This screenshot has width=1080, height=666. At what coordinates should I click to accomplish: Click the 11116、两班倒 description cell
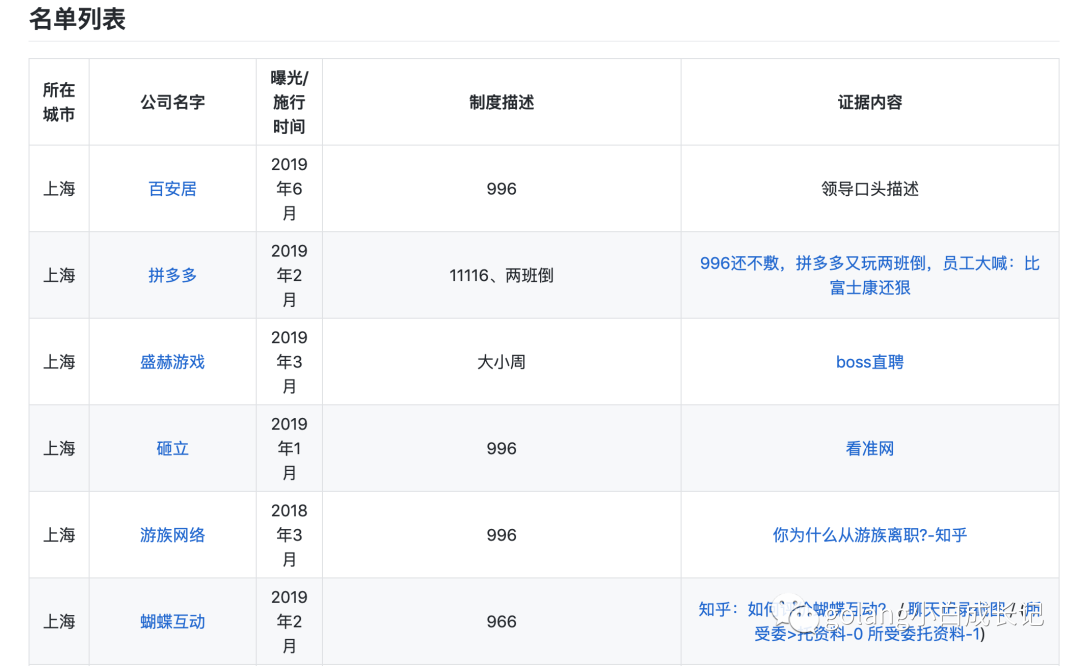click(501, 275)
